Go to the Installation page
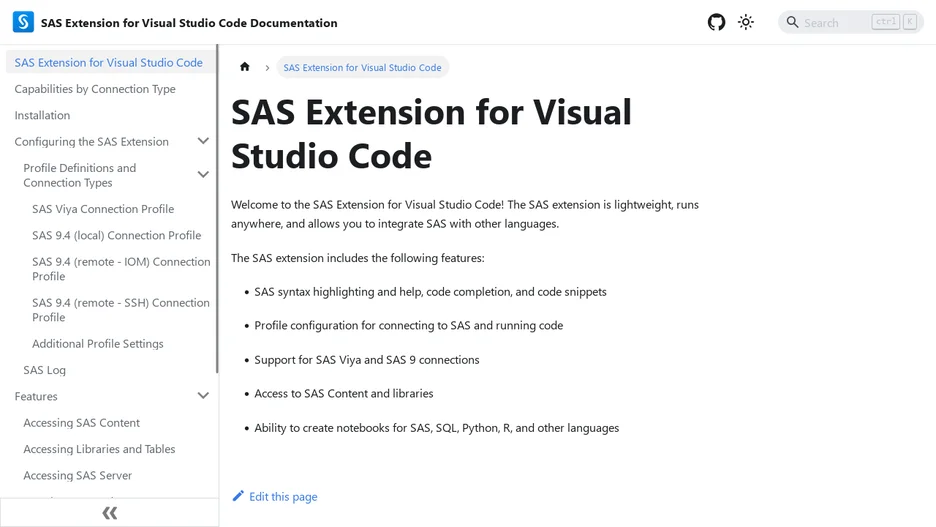 coord(42,115)
